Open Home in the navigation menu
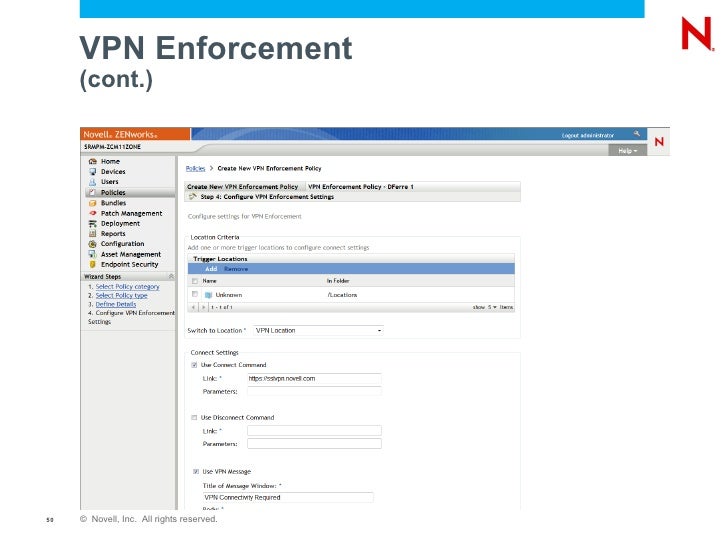Screen dimensions: 728x546 point(110,162)
